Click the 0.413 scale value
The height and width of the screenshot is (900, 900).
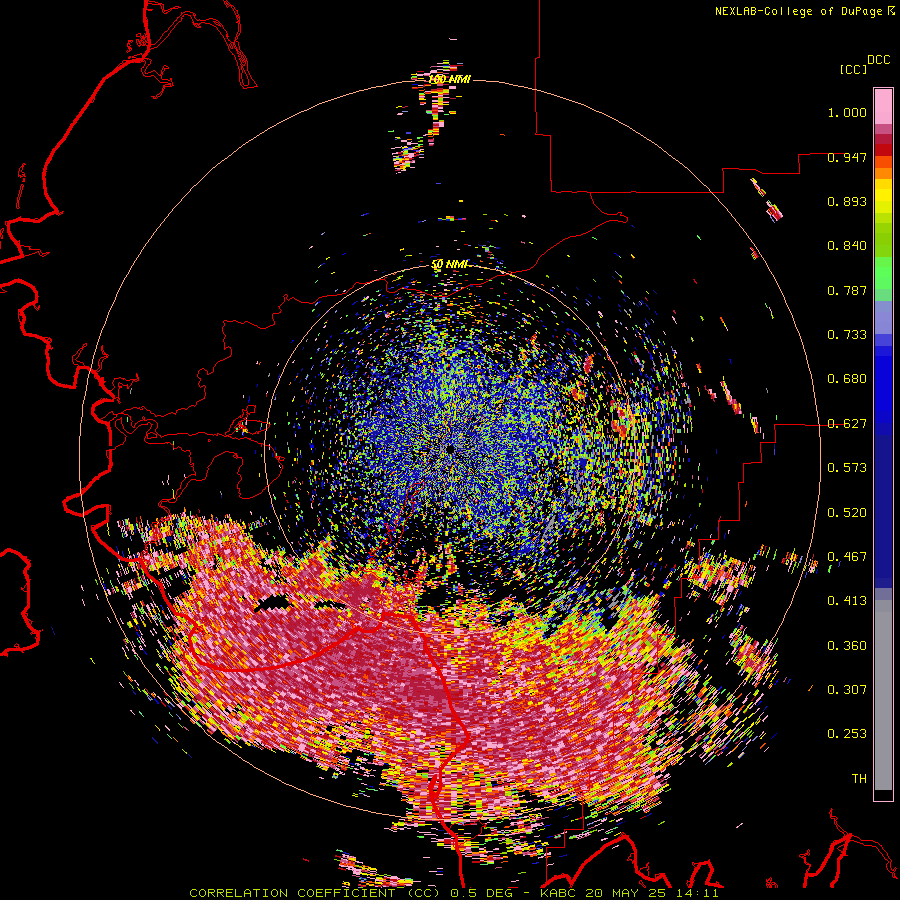click(x=847, y=601)
